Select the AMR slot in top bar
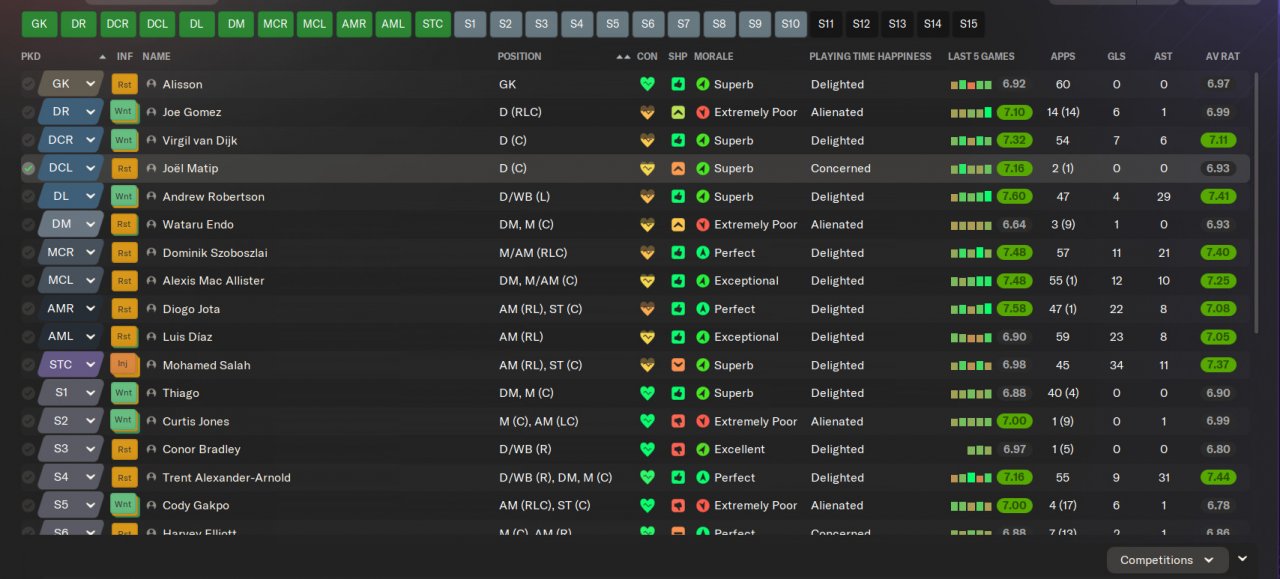The width and height of the screenshot is (1280, 579). tap(353, 23)
